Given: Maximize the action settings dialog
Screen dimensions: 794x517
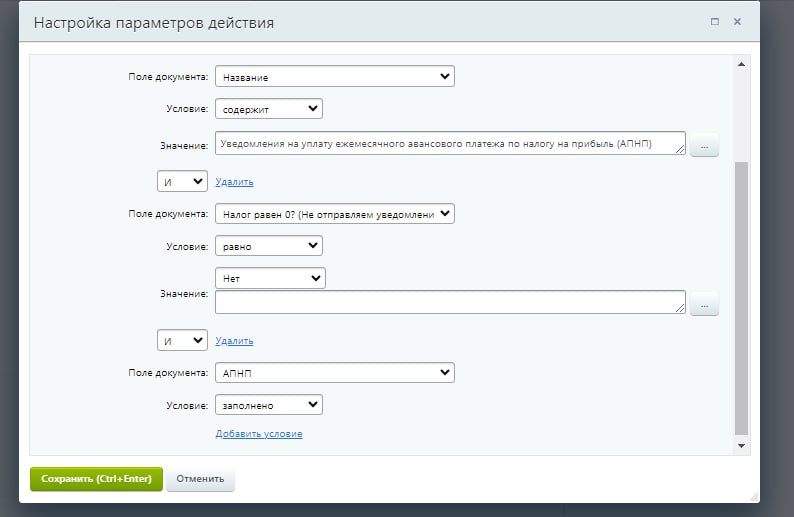Looking at the screenshot, I should pos(715,21).
